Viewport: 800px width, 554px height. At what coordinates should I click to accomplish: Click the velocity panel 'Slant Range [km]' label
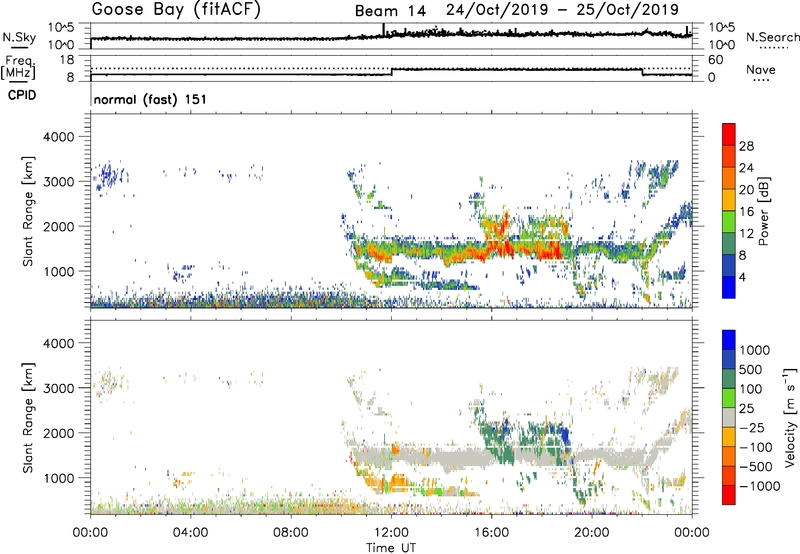point(28,418)
